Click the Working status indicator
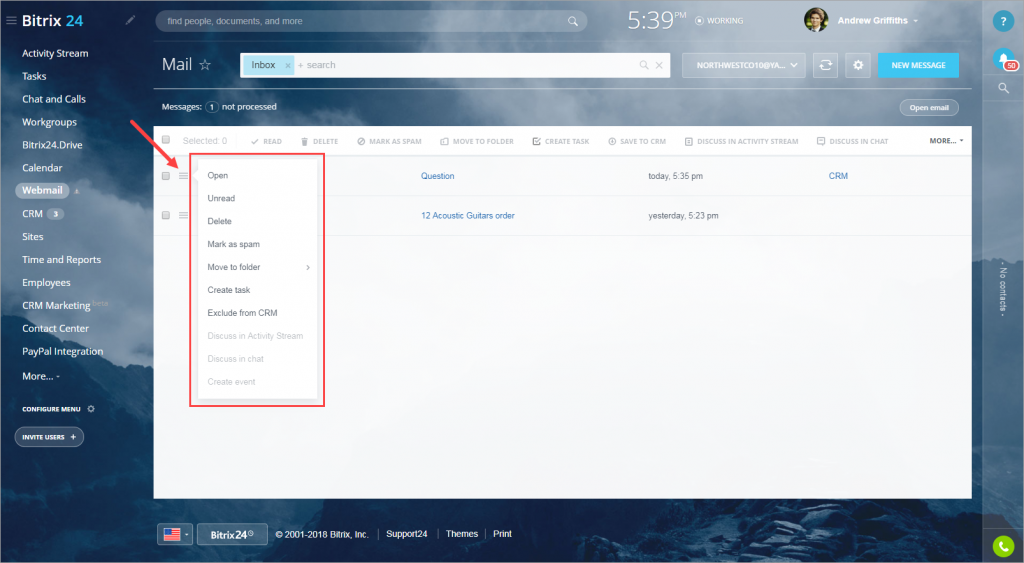The image size is (1024, 563). click(719, 21)
